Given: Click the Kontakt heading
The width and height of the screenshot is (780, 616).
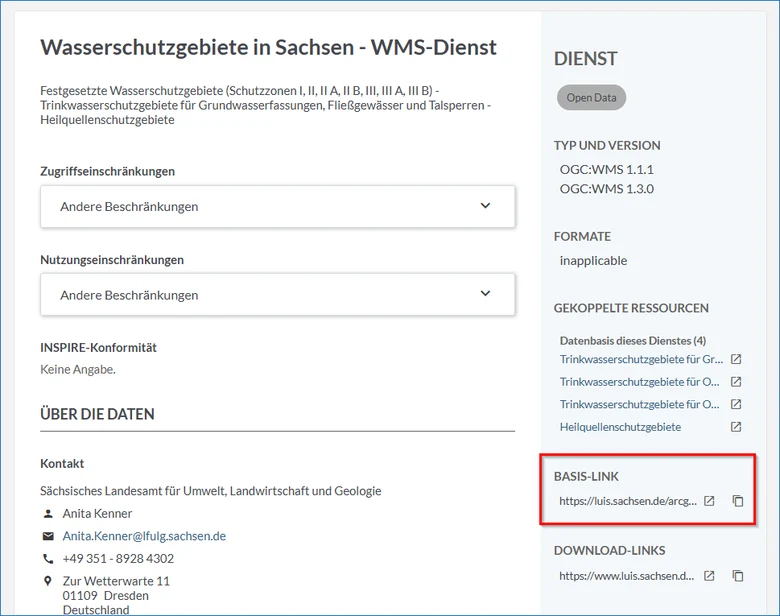Looking at the screenshot, I should [x=62, y=464].
